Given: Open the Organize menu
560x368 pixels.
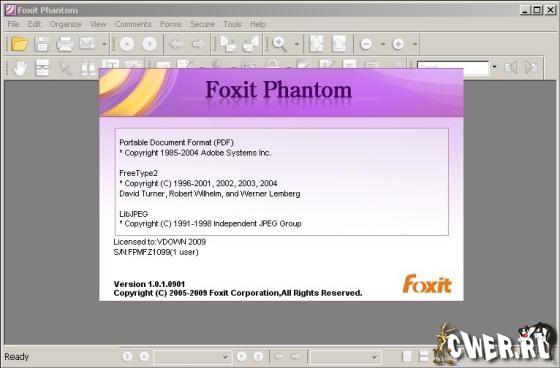Looking at the screenshot, I should tap(65, 24).
